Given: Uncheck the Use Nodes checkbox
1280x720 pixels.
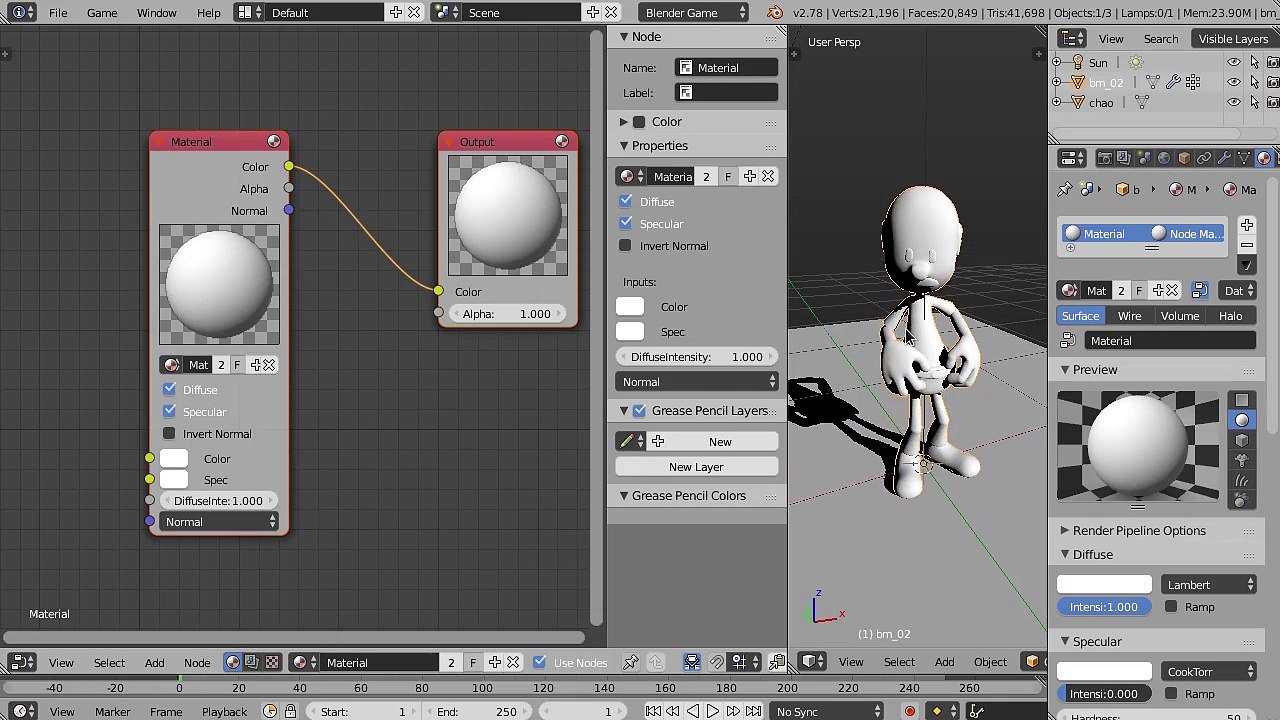Looking at the screenshot, I should (540, 662).
